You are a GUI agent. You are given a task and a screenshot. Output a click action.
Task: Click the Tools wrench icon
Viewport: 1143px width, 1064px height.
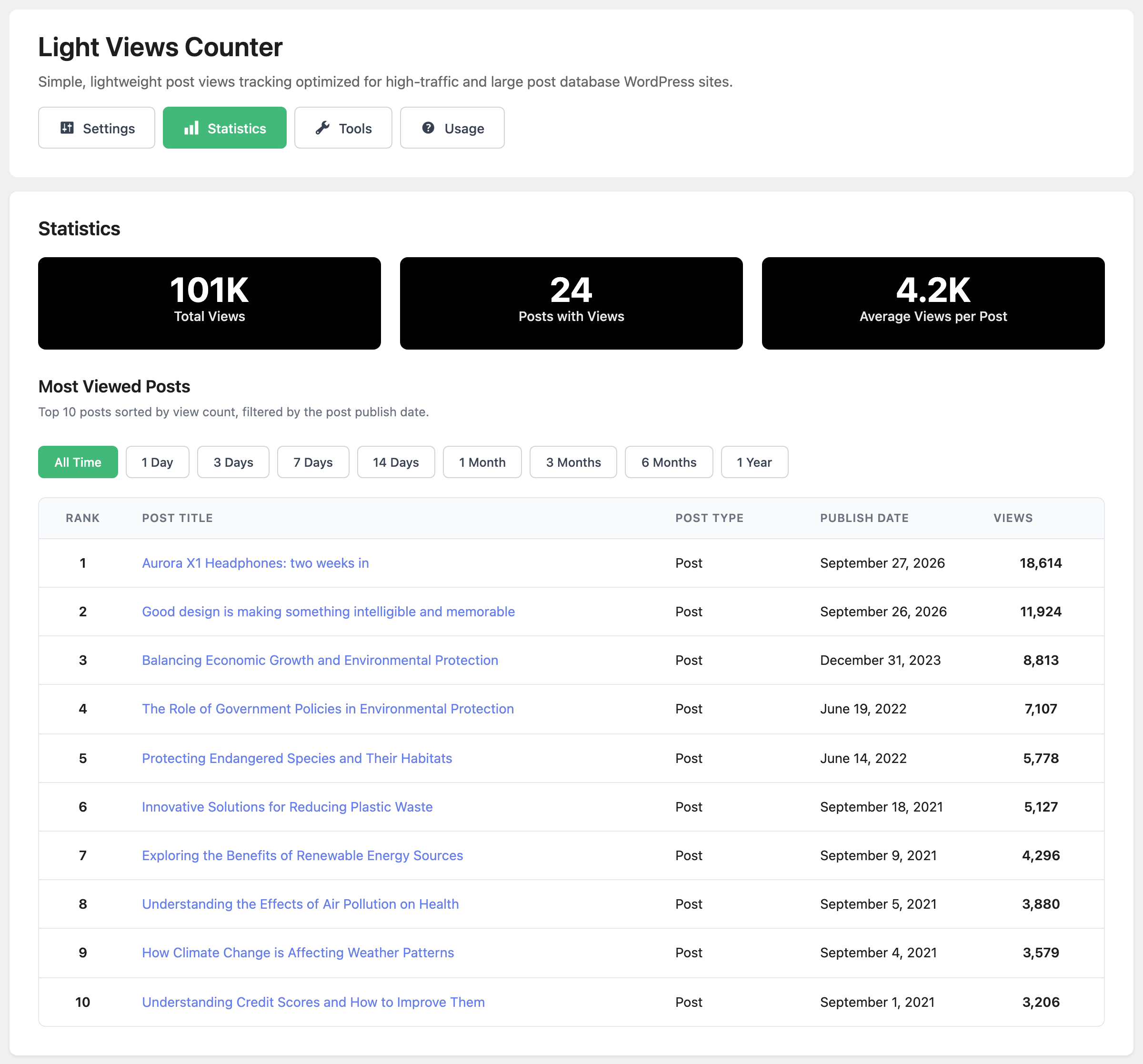[322, 128]
